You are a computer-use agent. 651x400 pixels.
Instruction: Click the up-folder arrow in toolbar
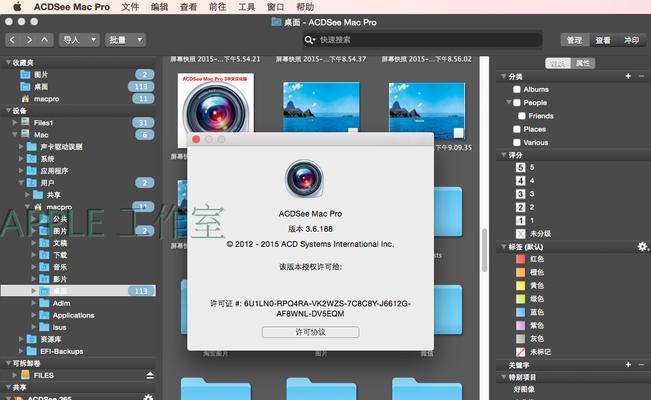click(x=45, y=40)
